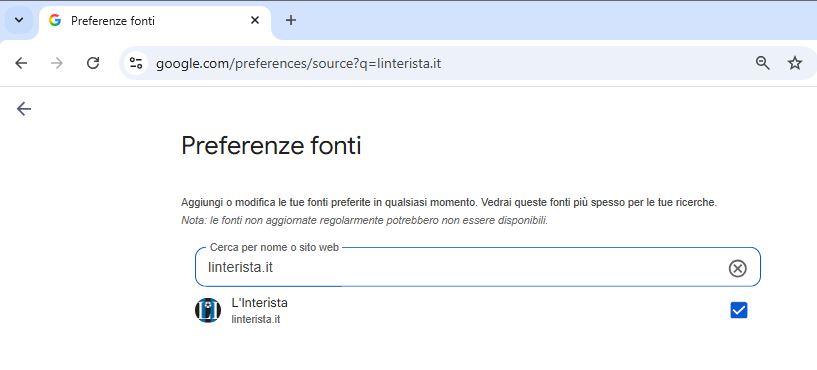Screen dimensions: 817x370
Task: Bookmark this page with the star
Action: click(x=795, y=63)
